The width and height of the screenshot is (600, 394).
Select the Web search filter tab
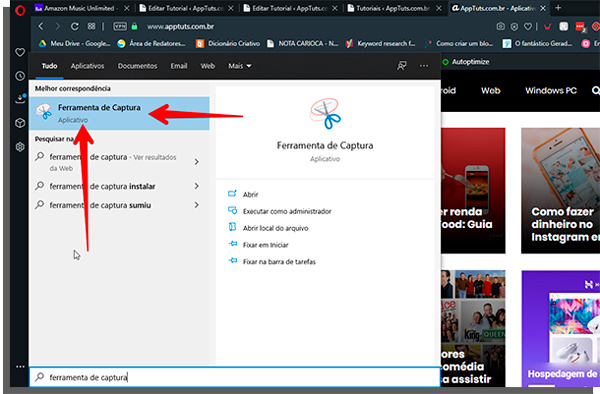pyautogui.click(x=208, y=66)
